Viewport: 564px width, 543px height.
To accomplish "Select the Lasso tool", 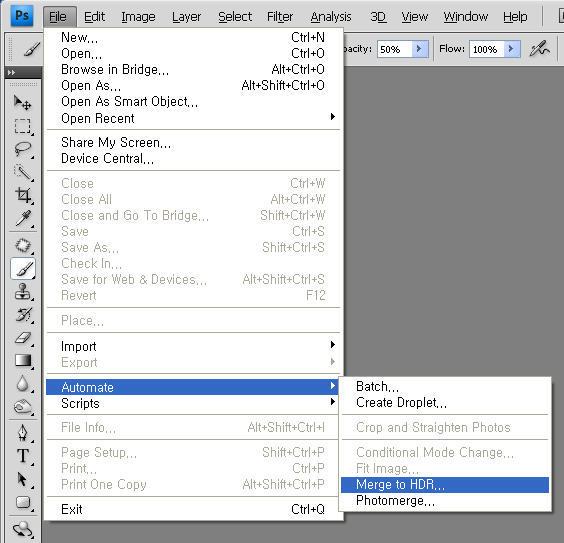I will click(23, 149).
